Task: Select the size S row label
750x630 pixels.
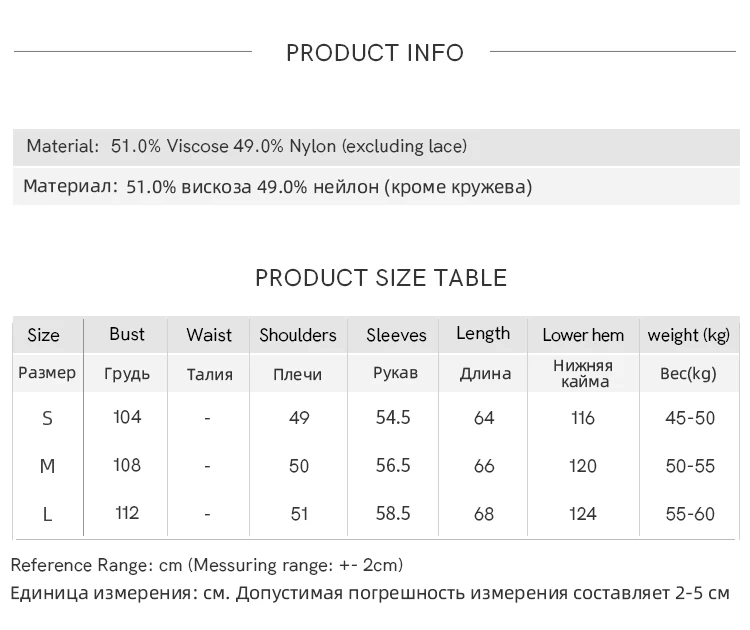Action: 47,418
